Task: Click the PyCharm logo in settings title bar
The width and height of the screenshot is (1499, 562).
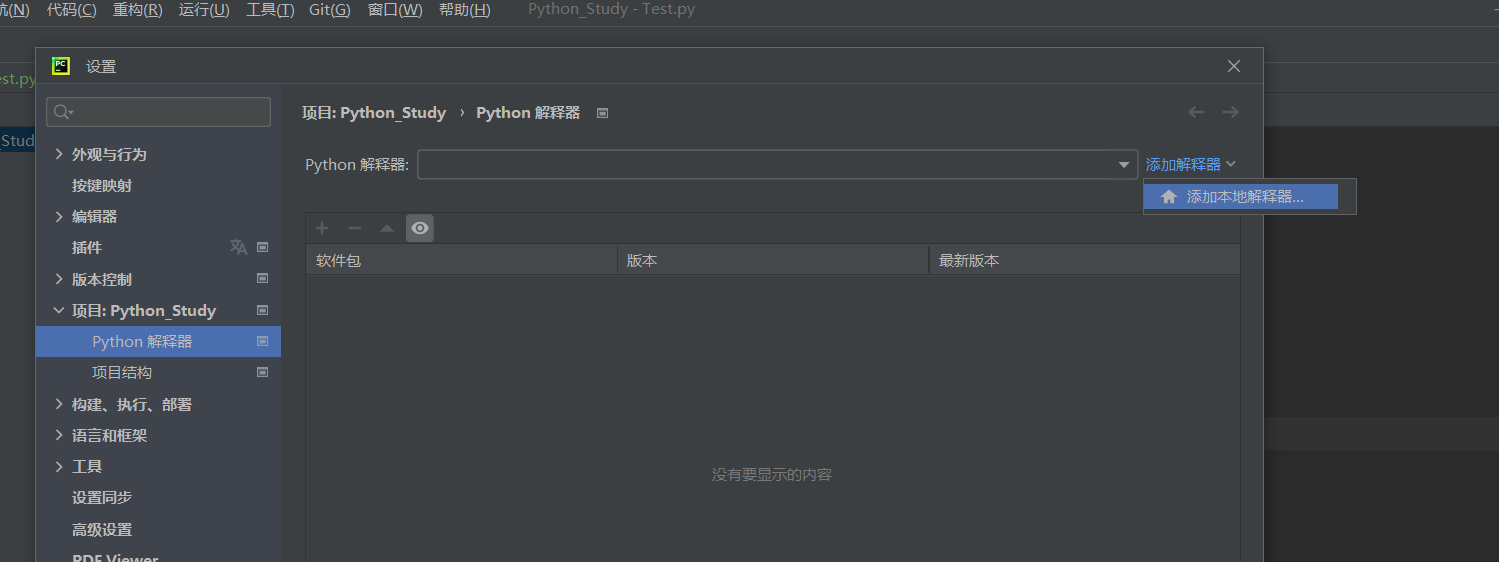Action: tap(61, 66)
